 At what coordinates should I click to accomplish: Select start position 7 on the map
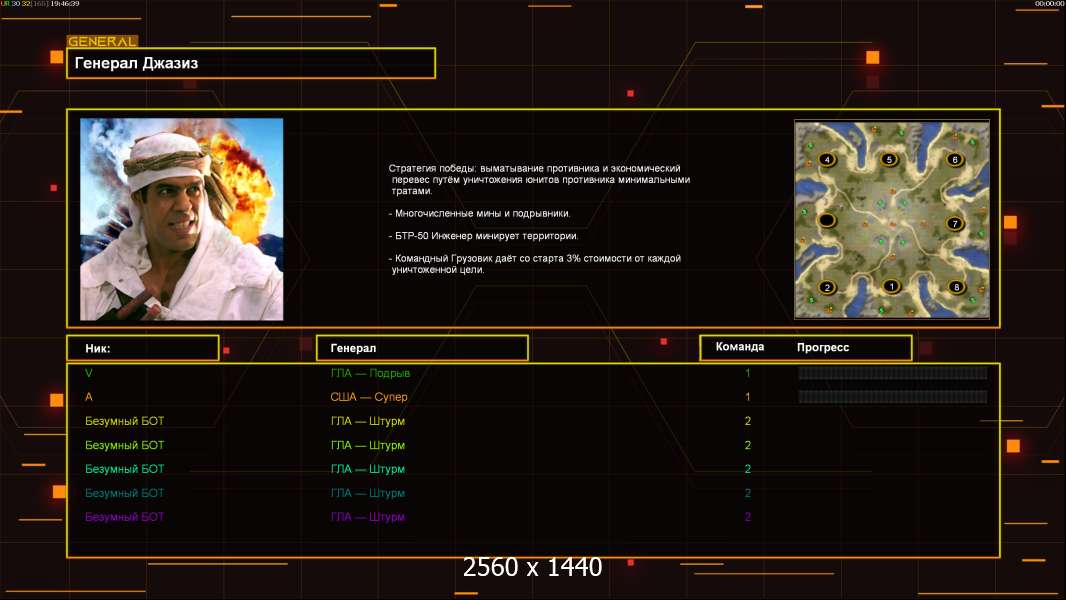point(954,223)
